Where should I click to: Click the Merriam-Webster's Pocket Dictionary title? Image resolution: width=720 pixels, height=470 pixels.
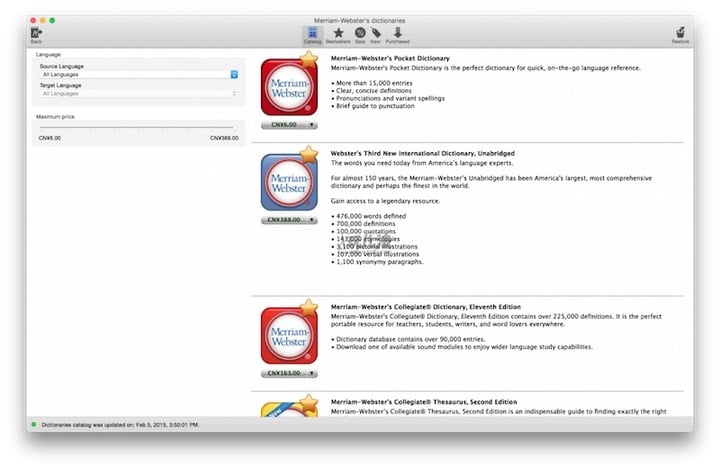pos(390,58)
